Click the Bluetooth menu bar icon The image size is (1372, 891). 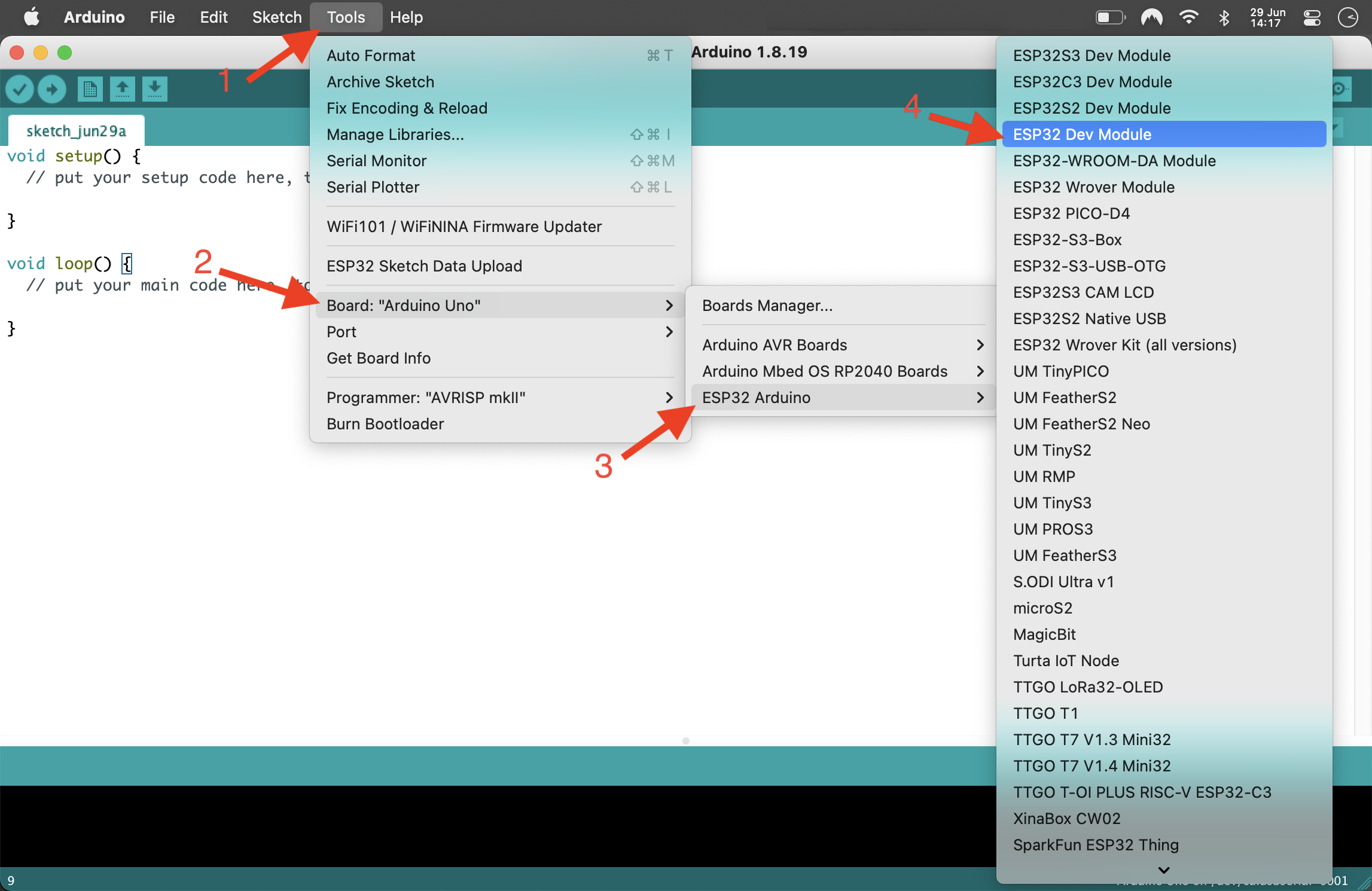1224,17
